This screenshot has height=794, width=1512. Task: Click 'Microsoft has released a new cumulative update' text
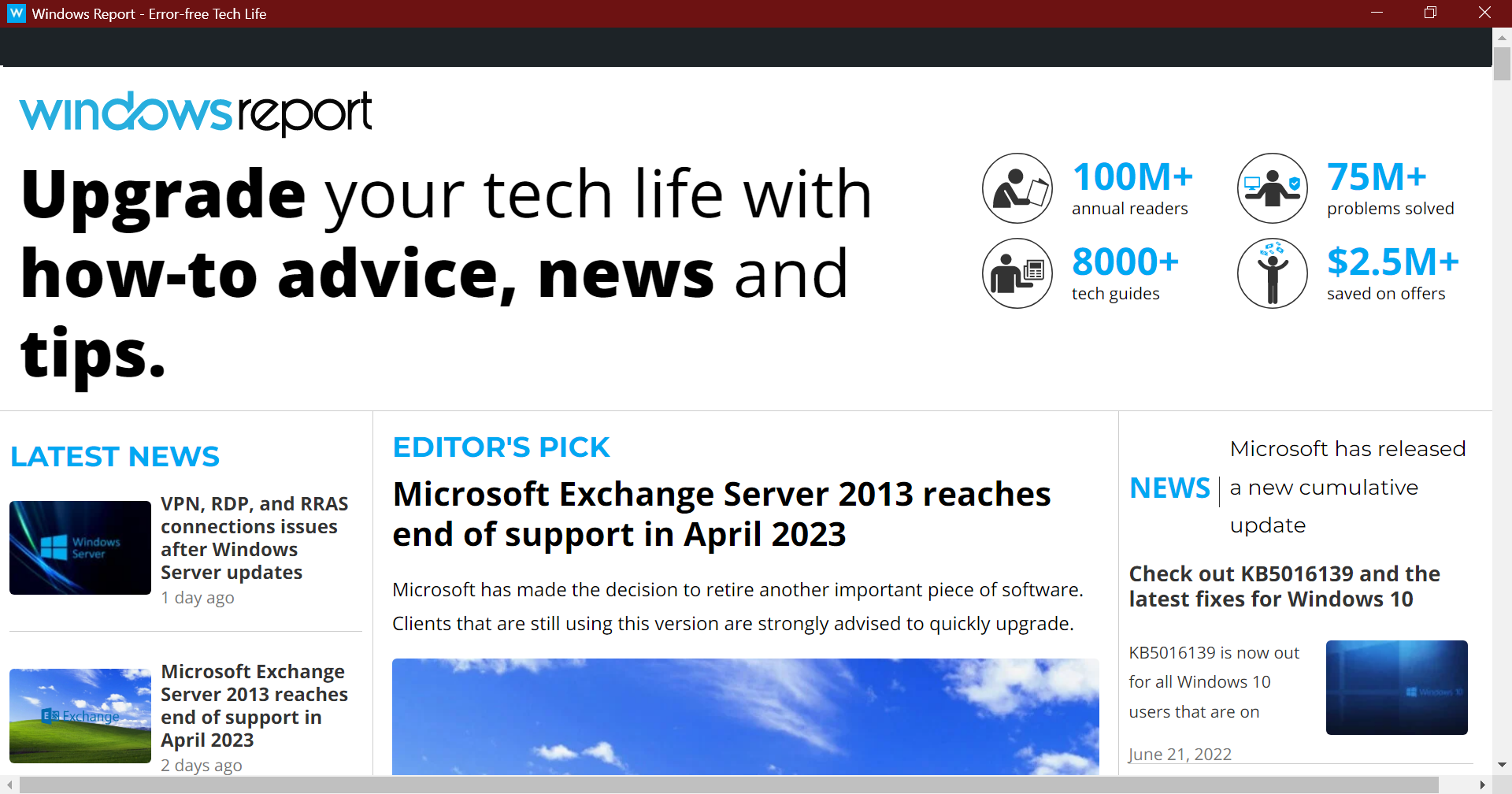click(1347, 487)
